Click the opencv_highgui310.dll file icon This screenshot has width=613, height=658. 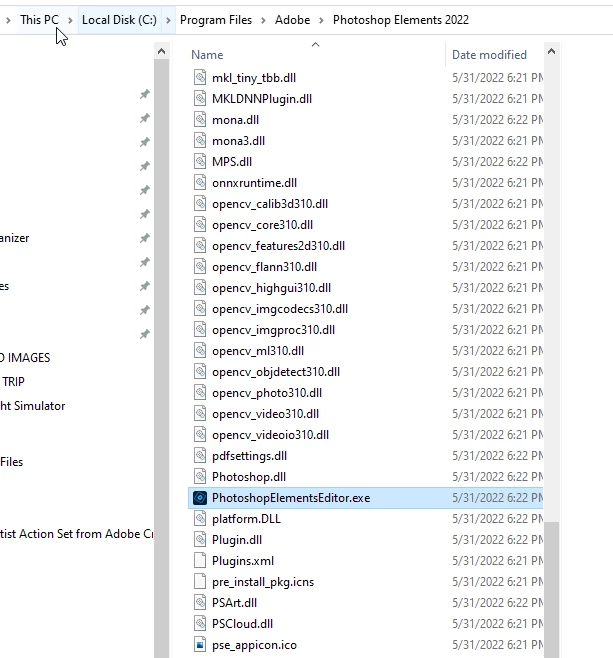(x=200, y=287)
